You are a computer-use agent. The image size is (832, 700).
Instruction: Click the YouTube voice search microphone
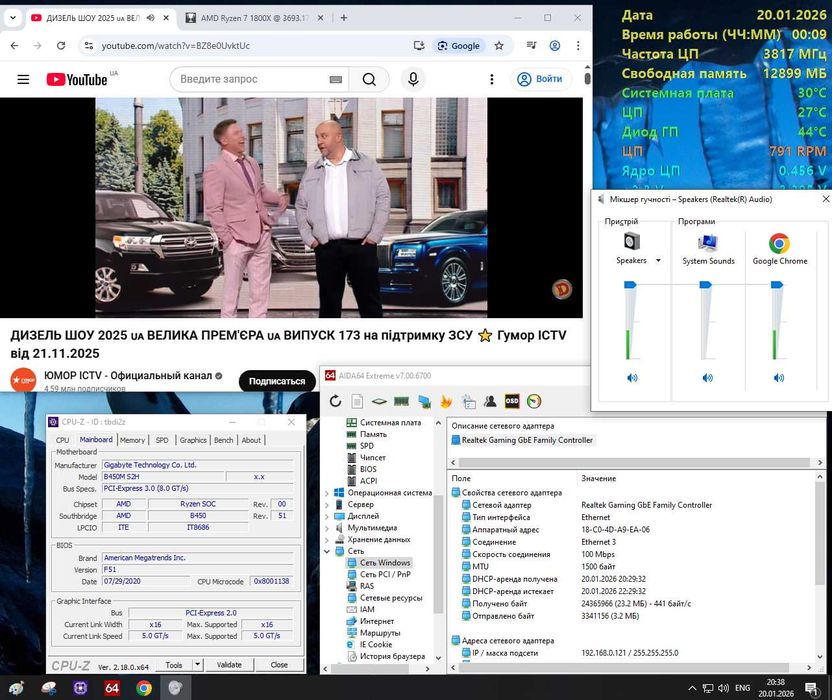412,79
